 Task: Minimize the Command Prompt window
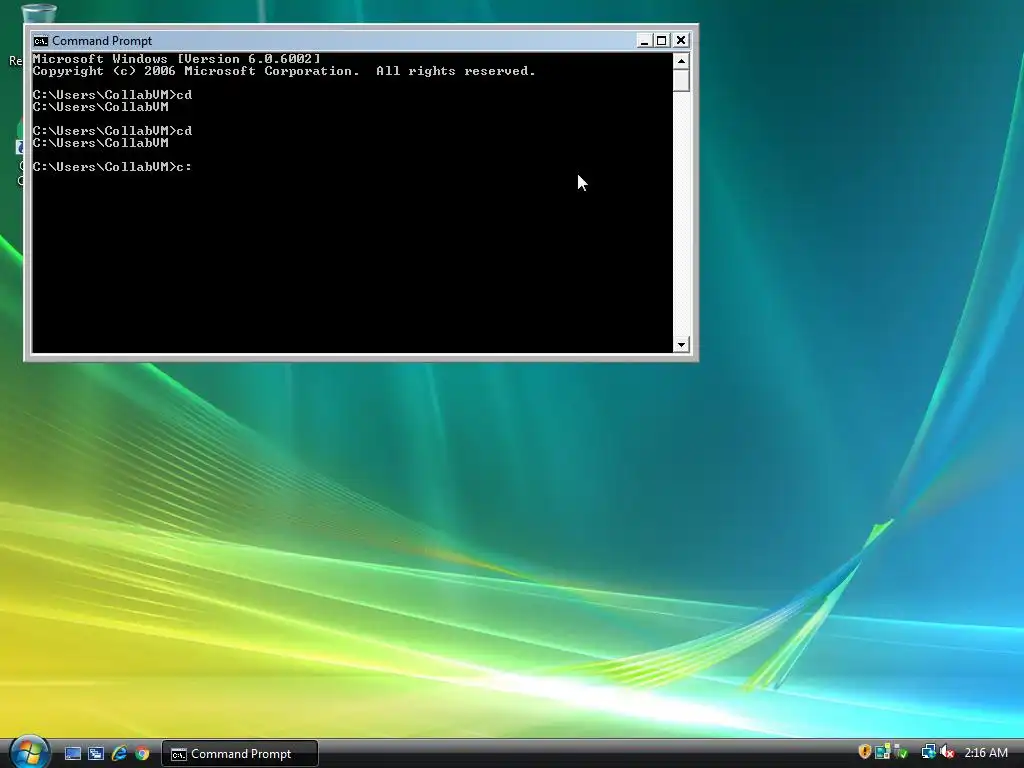click(x=643, y=40)
